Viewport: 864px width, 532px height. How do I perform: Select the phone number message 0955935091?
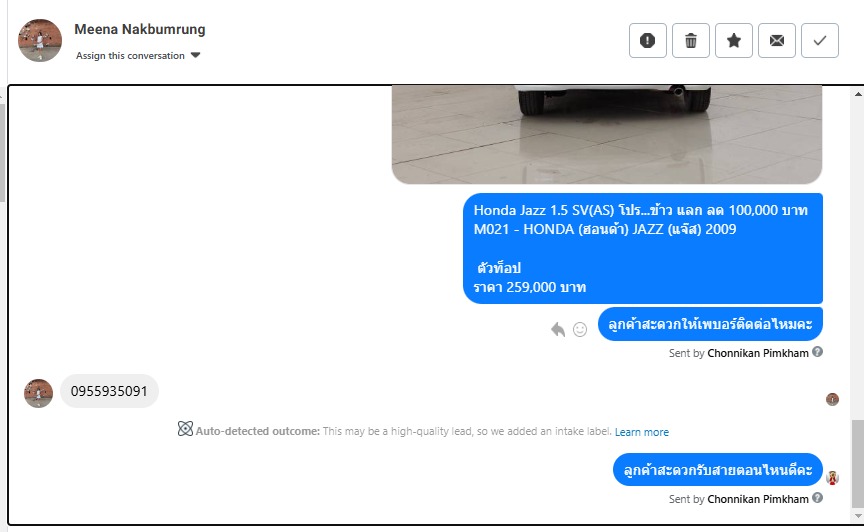click(109, 391)
